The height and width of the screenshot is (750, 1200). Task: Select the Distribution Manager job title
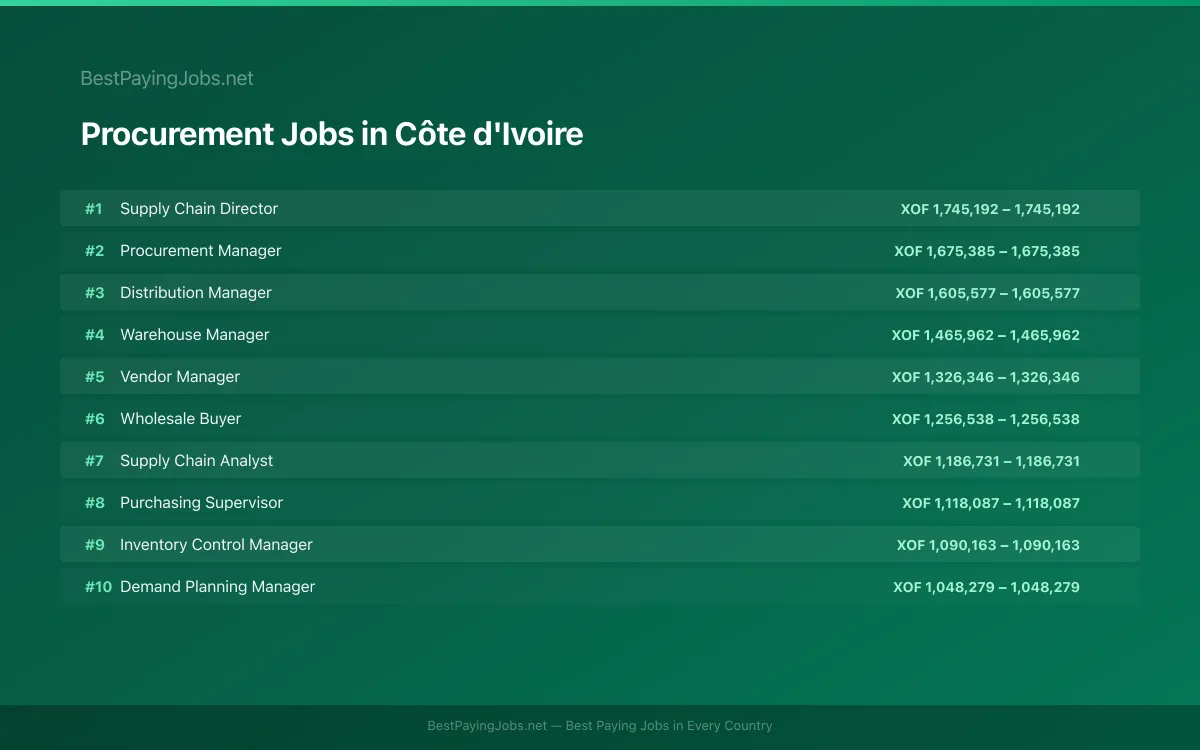[x=196, y=293]
